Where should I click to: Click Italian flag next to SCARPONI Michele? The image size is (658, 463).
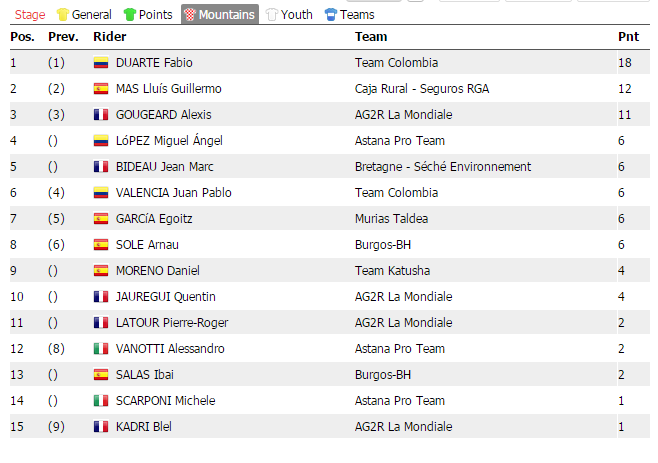click(101, 401)
